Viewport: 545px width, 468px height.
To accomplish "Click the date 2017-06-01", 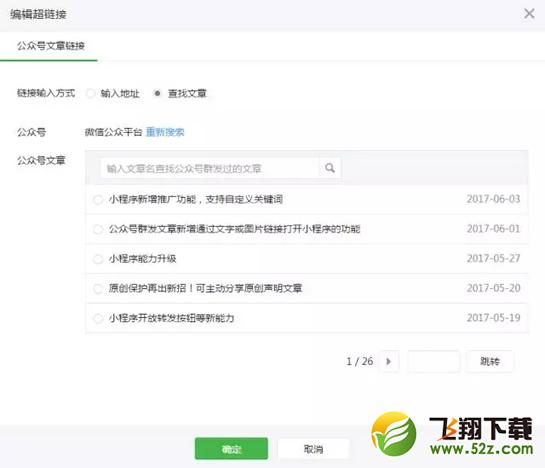I will tap(493, 229).
